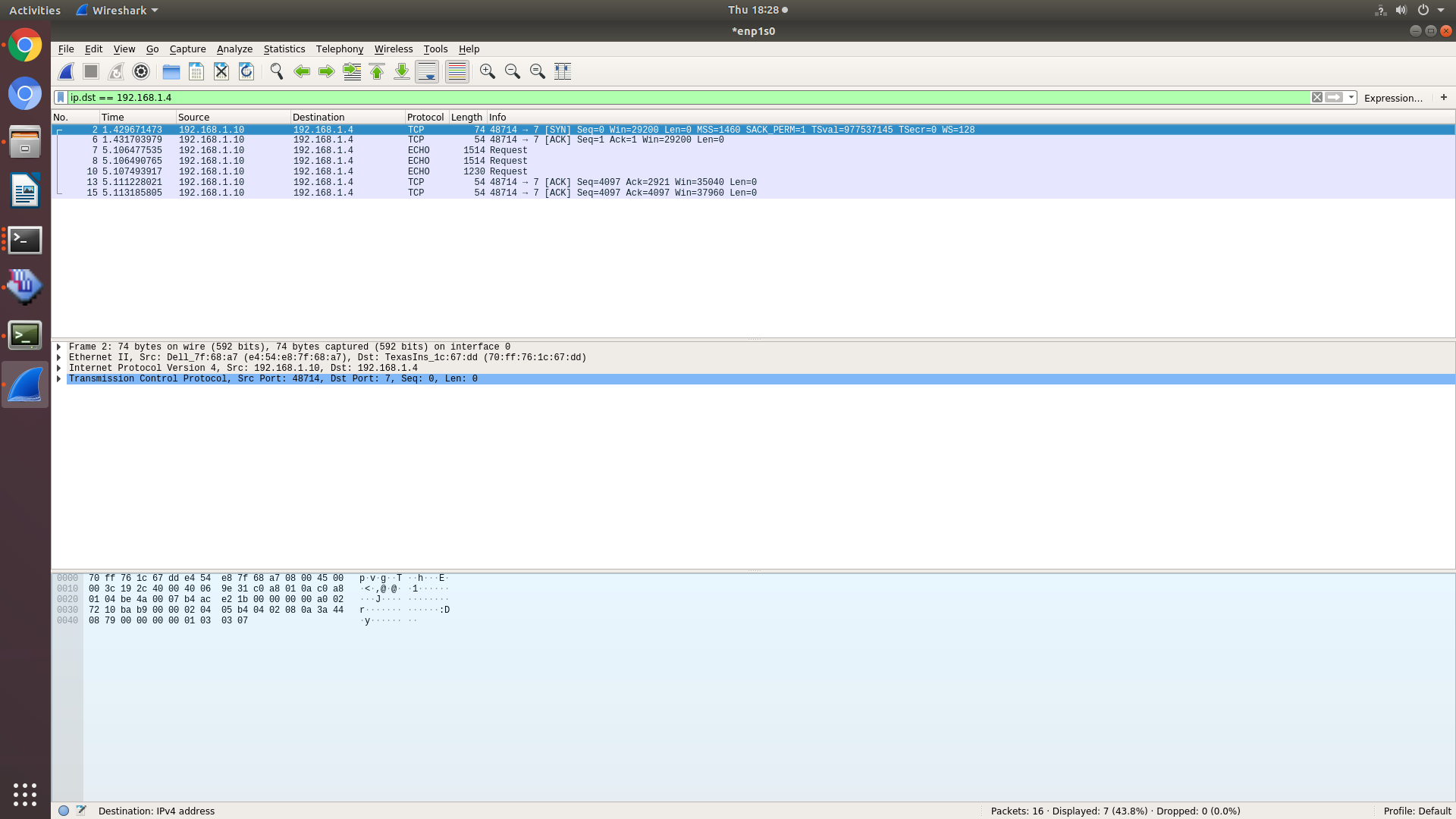Open the capture options gear icon
Screen dimensions: 1456x819
[141, 71]
